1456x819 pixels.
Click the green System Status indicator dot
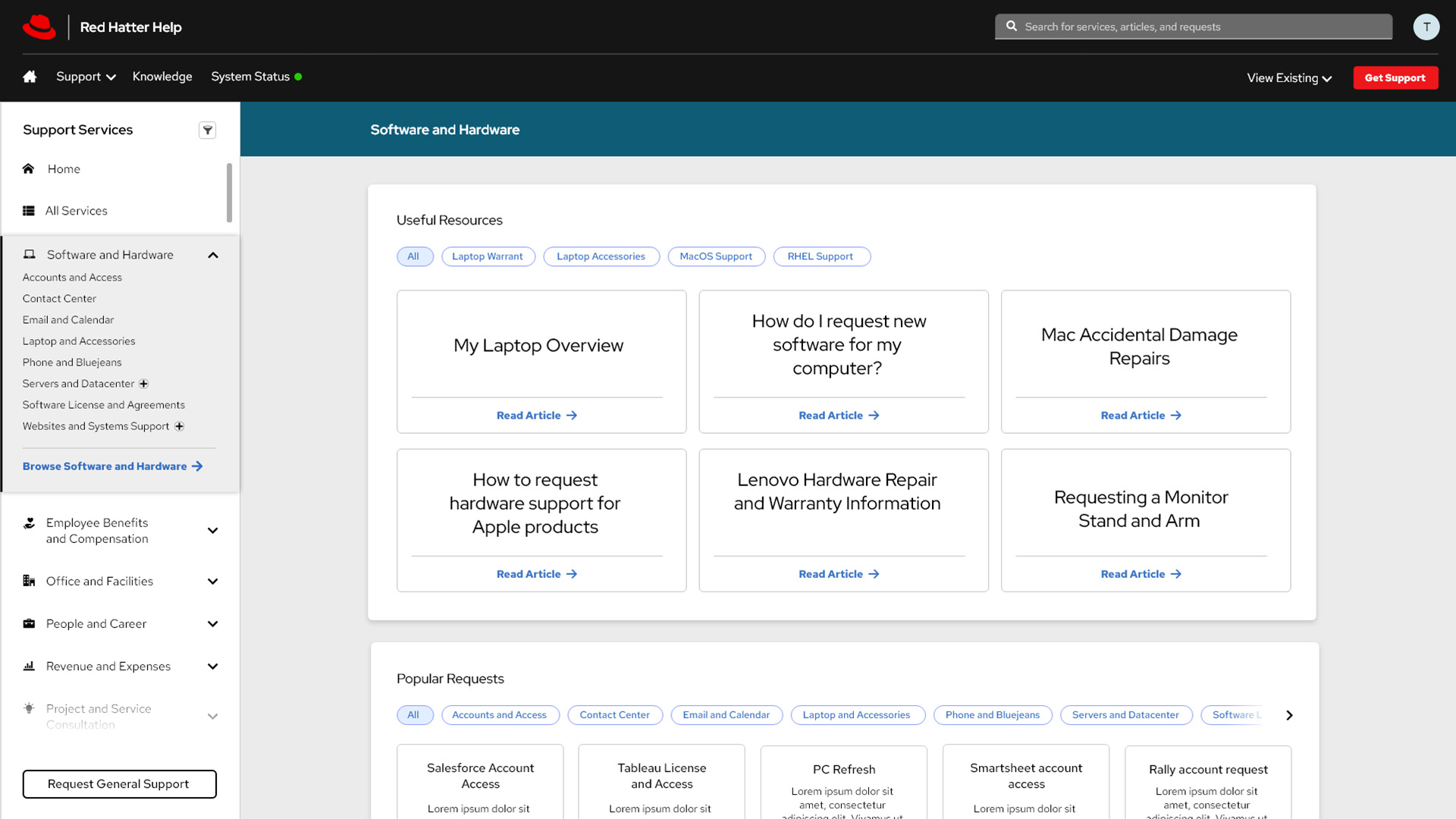[298, 77]
